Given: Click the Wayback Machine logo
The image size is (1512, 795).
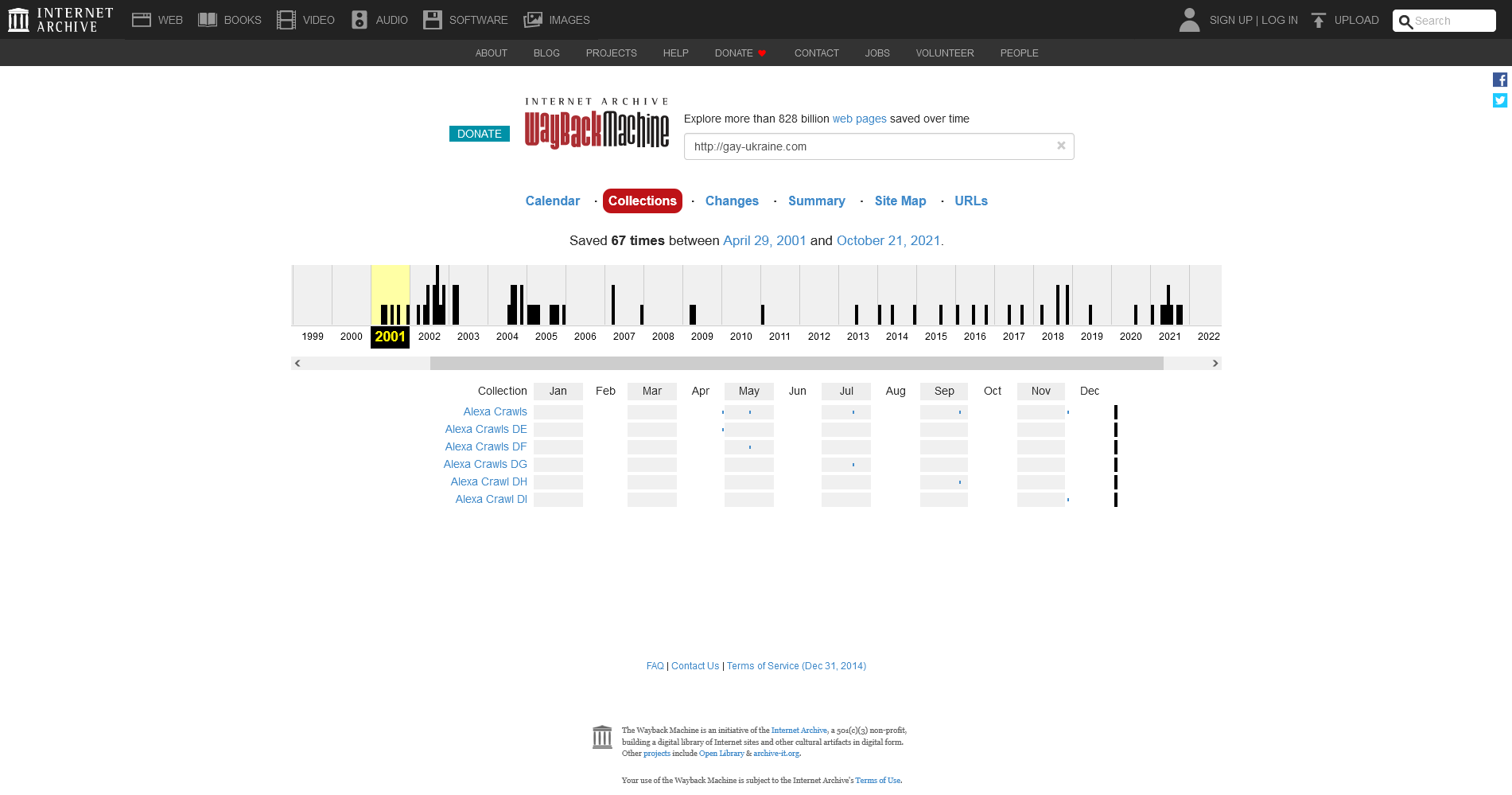Looking at the screenshot, I should pos(597,123).
